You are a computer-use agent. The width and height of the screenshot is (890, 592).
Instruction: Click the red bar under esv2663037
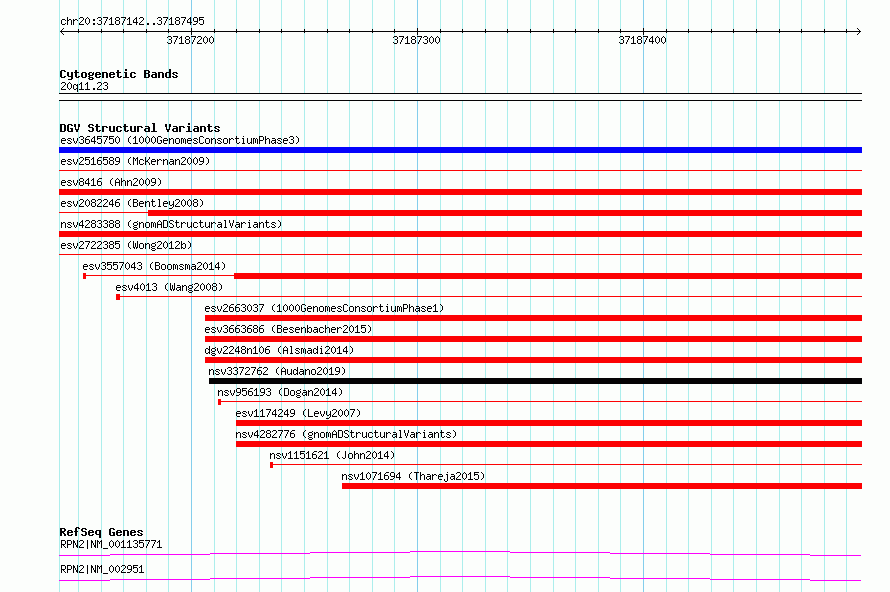point(534,318)
